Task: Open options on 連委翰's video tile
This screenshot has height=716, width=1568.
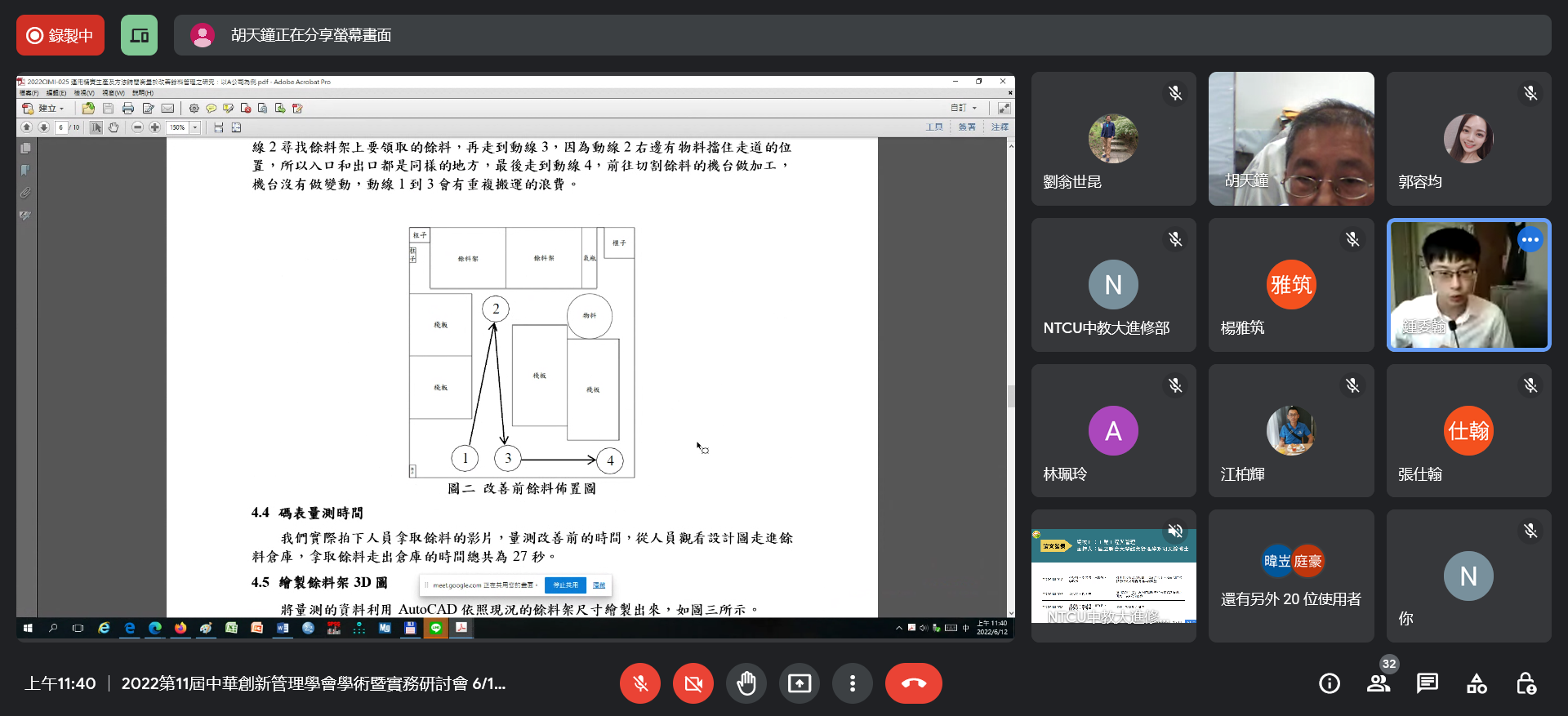Action: point(1530,239)
